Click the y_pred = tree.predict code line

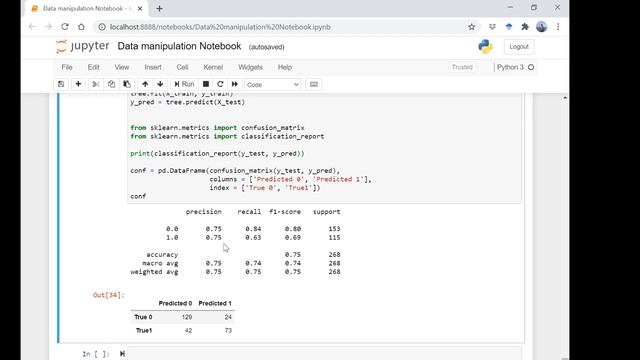(187, 102)
